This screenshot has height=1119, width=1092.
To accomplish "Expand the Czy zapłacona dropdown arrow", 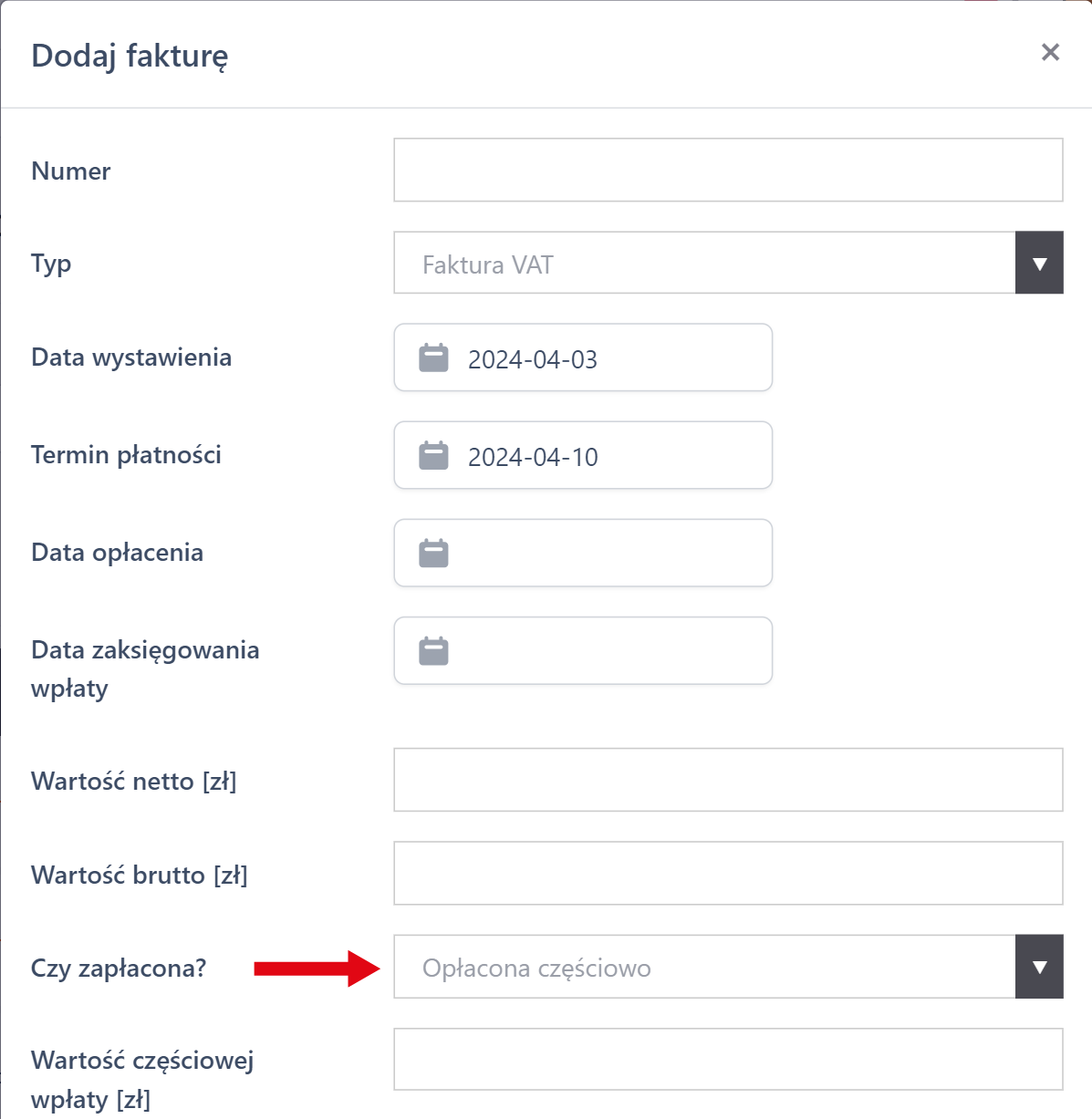I will 1039,967.
